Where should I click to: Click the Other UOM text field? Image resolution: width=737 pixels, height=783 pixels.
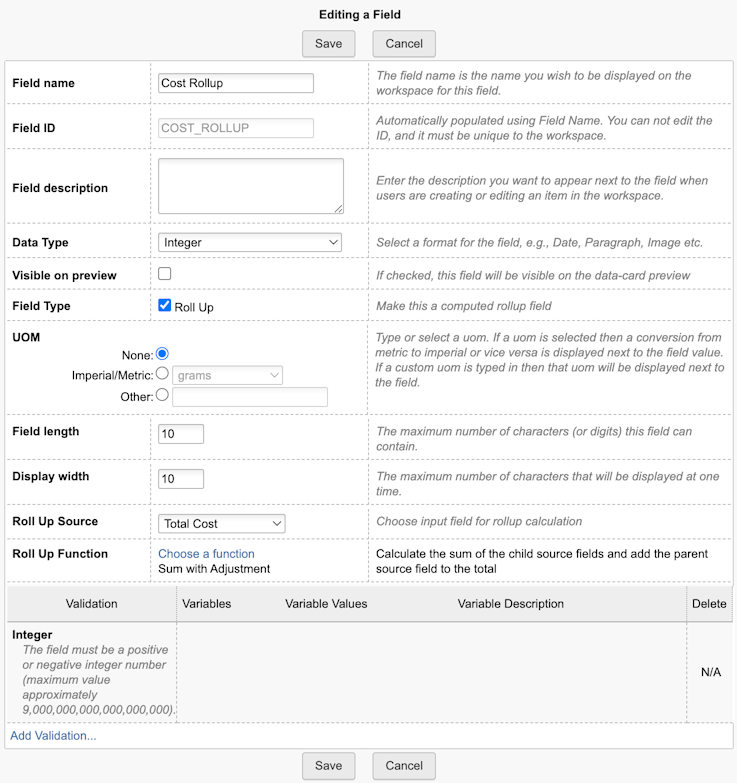pos(250,397)
